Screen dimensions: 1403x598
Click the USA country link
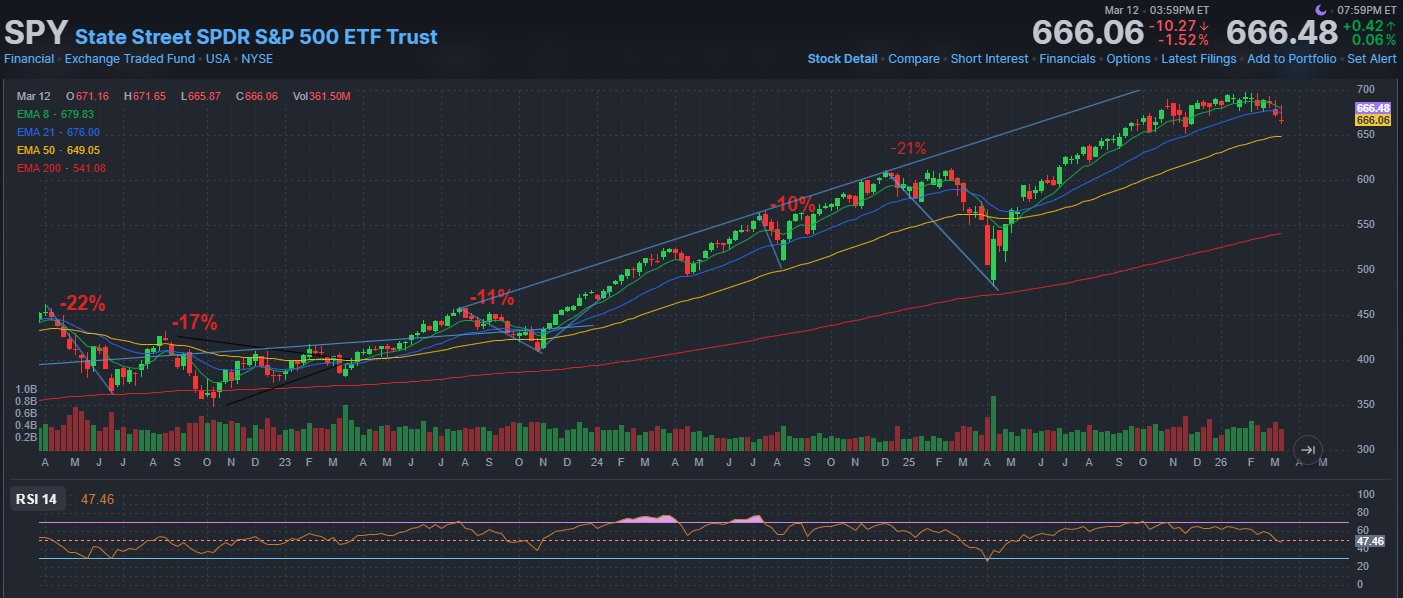[219, 58]
